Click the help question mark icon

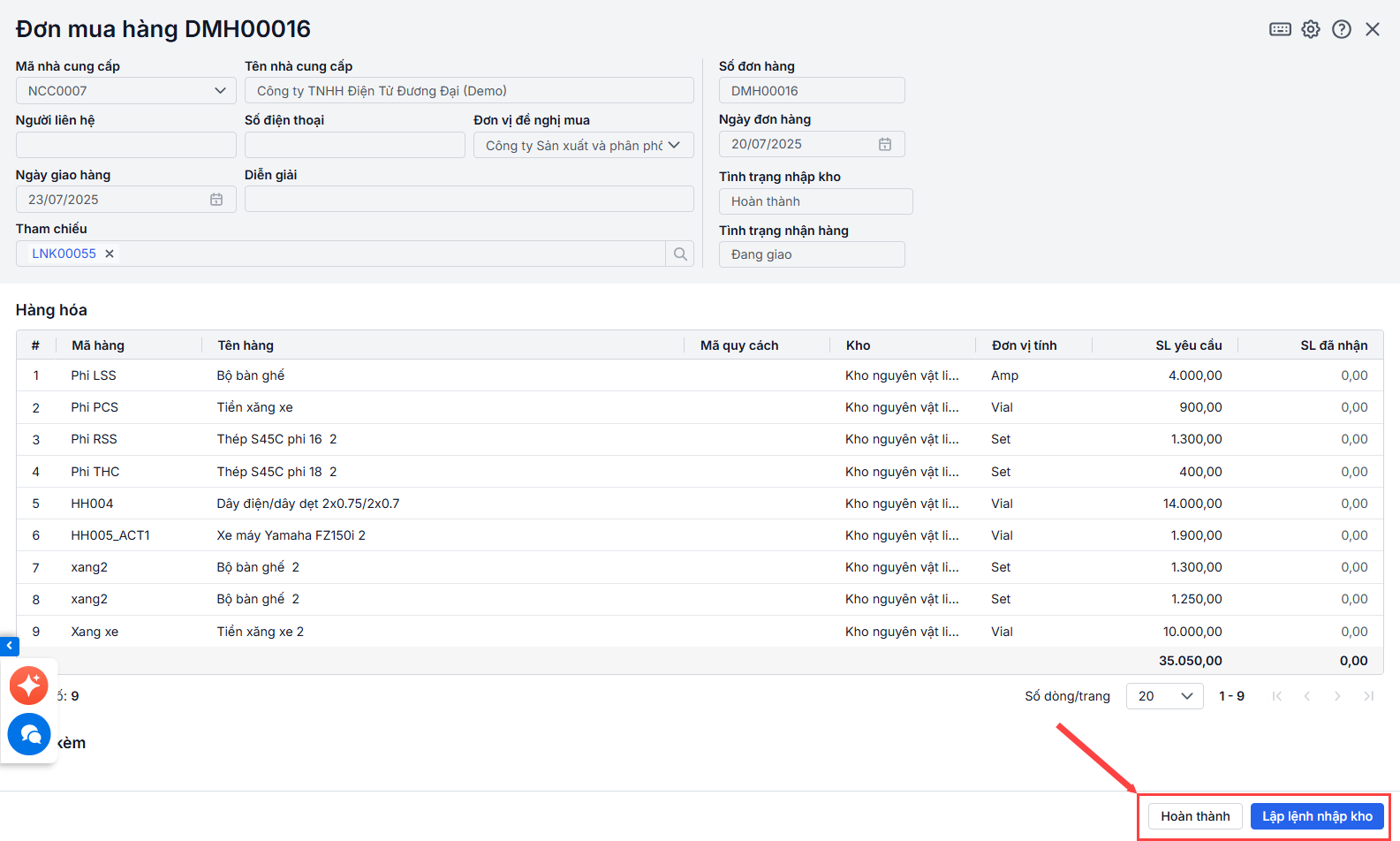coord(1342,29)
